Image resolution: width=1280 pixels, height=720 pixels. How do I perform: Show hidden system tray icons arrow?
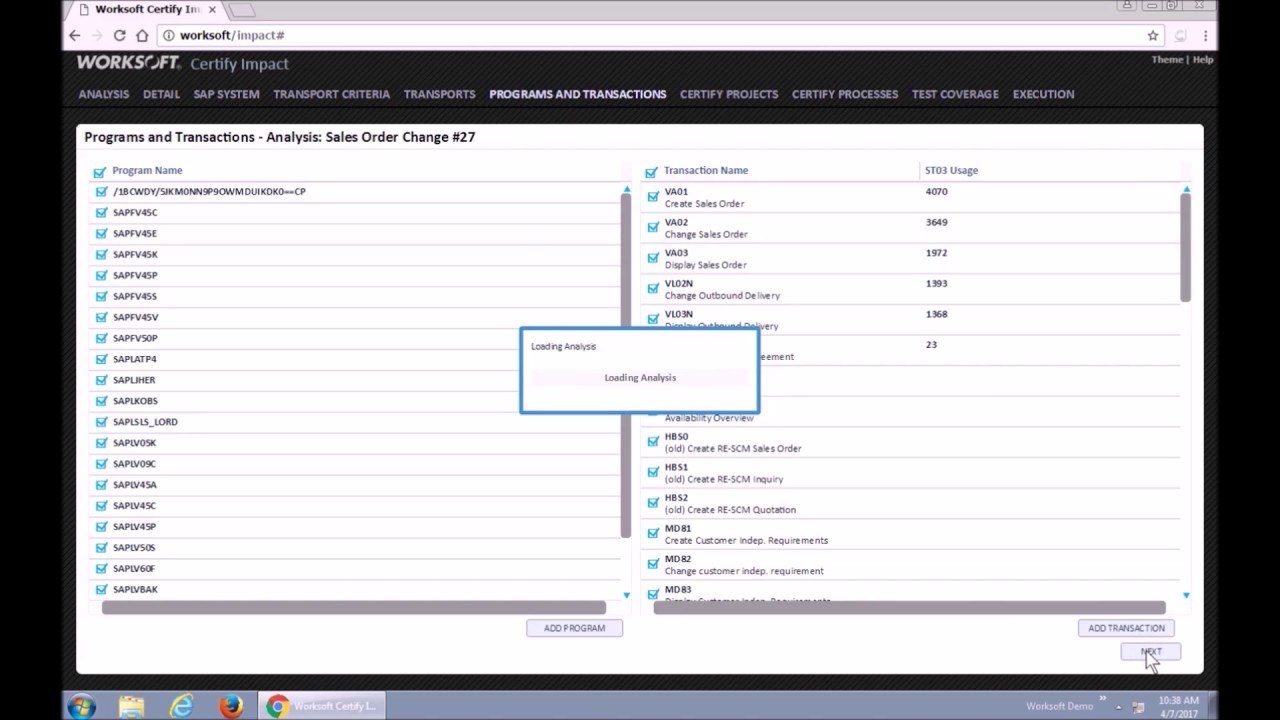(1118, 707)
